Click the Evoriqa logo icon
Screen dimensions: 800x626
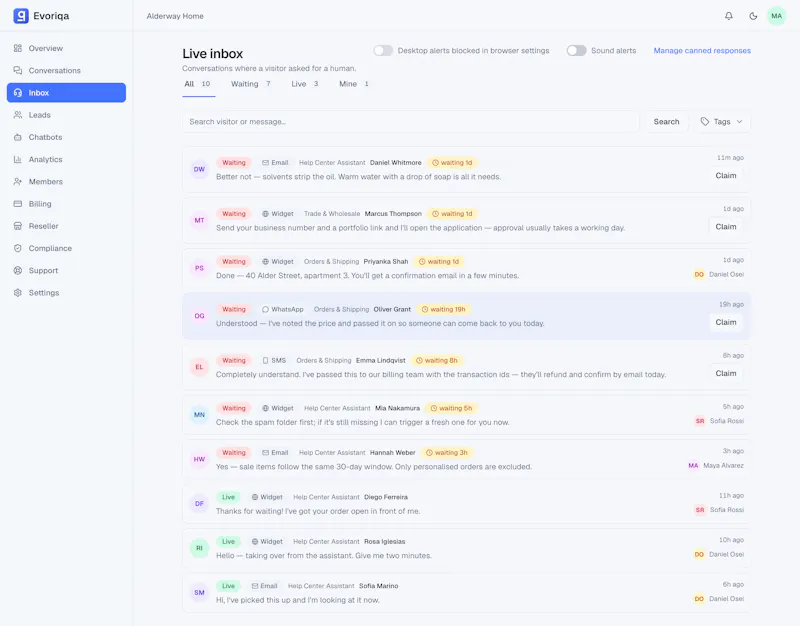(x=21, y=16)
